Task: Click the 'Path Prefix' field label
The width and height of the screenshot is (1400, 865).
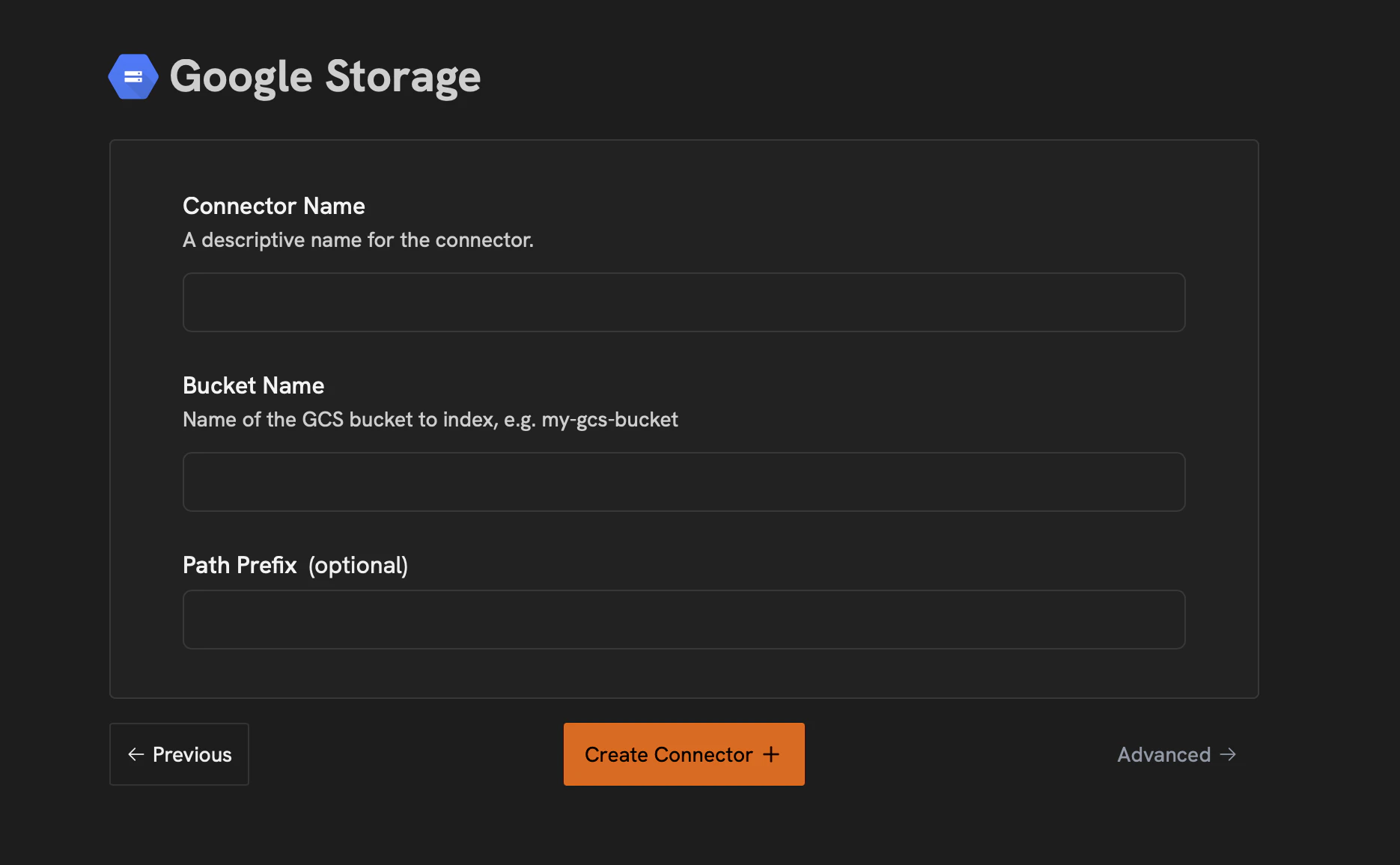Action: (240, 565)
